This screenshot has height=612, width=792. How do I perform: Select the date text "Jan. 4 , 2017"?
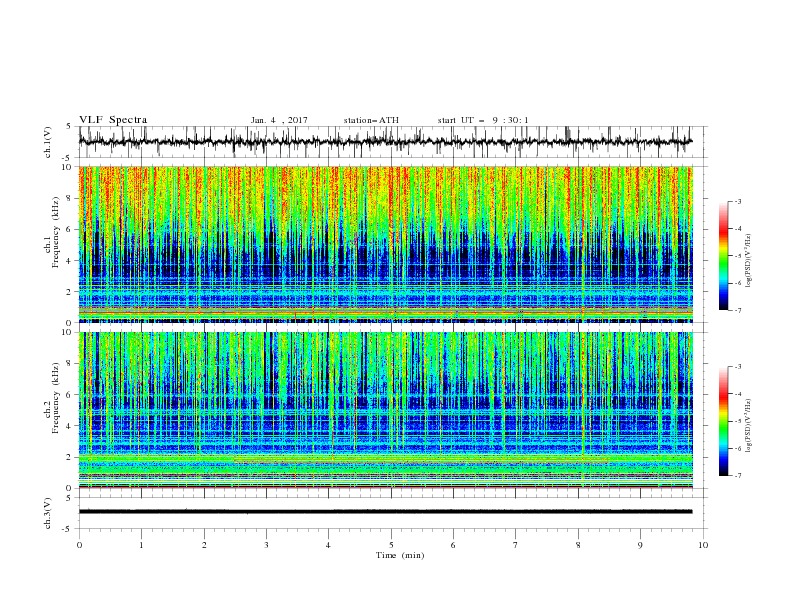tap(279, 120)
